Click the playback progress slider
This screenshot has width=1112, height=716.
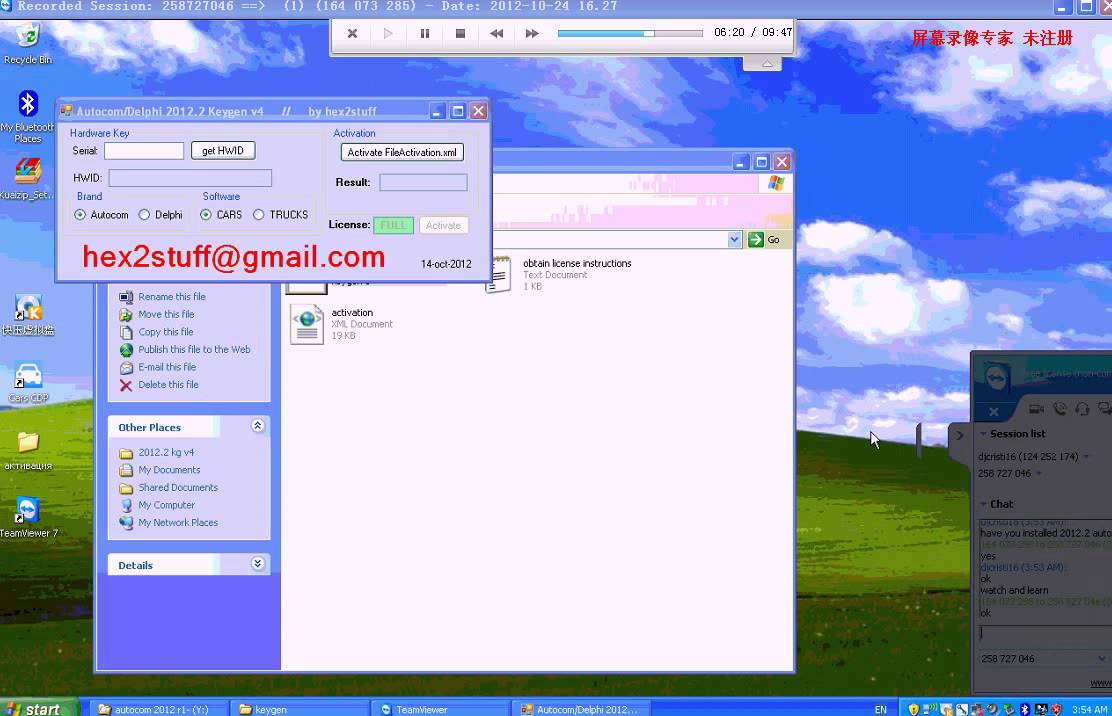[x=630, y=33]
